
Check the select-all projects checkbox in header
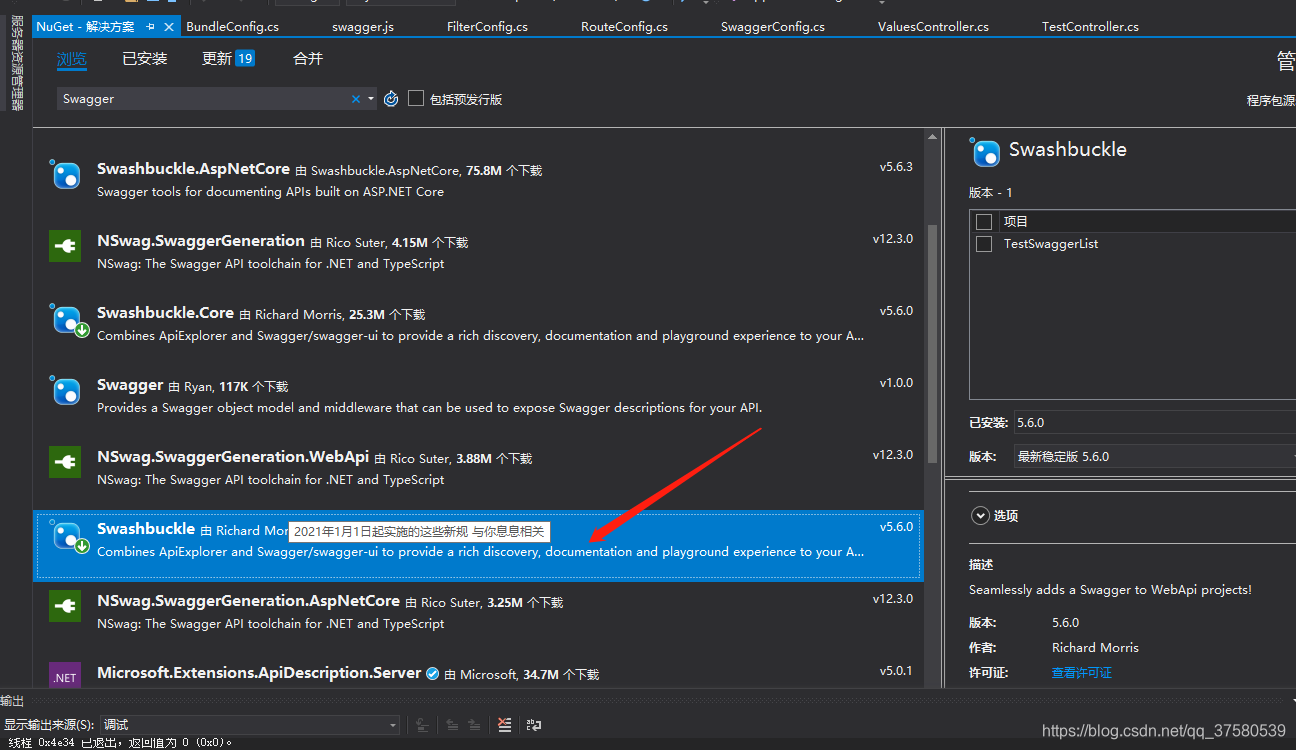tap(984, 221)
